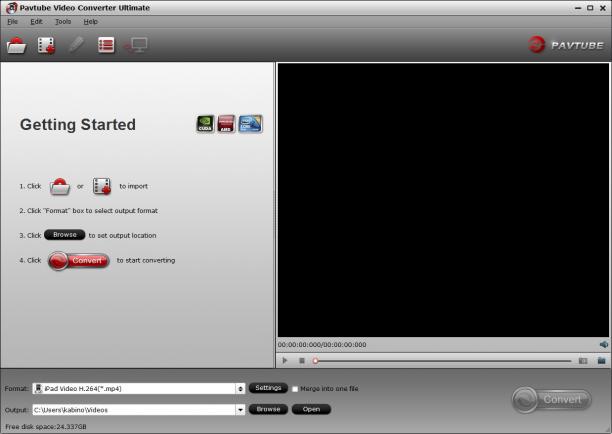Click the Settings button next to Format

268,388
